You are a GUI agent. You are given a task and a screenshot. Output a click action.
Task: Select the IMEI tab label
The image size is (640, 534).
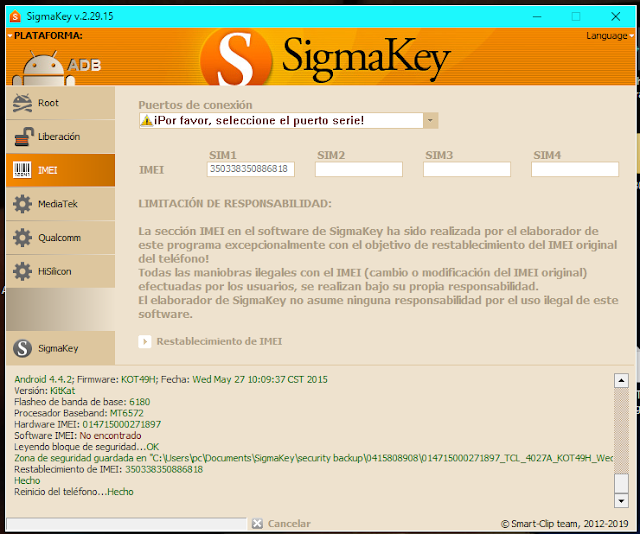pyautogui.click(x=47, y=170)
